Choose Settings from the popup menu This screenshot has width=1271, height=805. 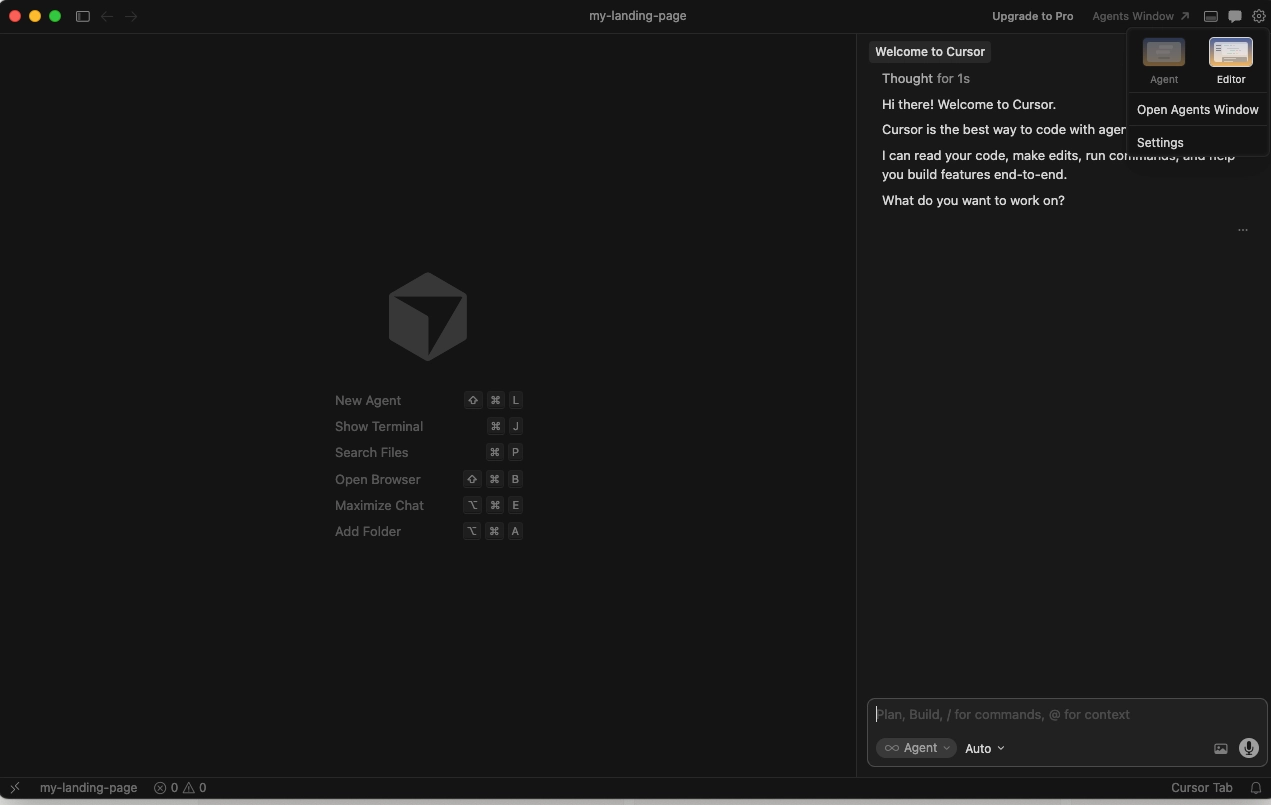[1198, 143]
